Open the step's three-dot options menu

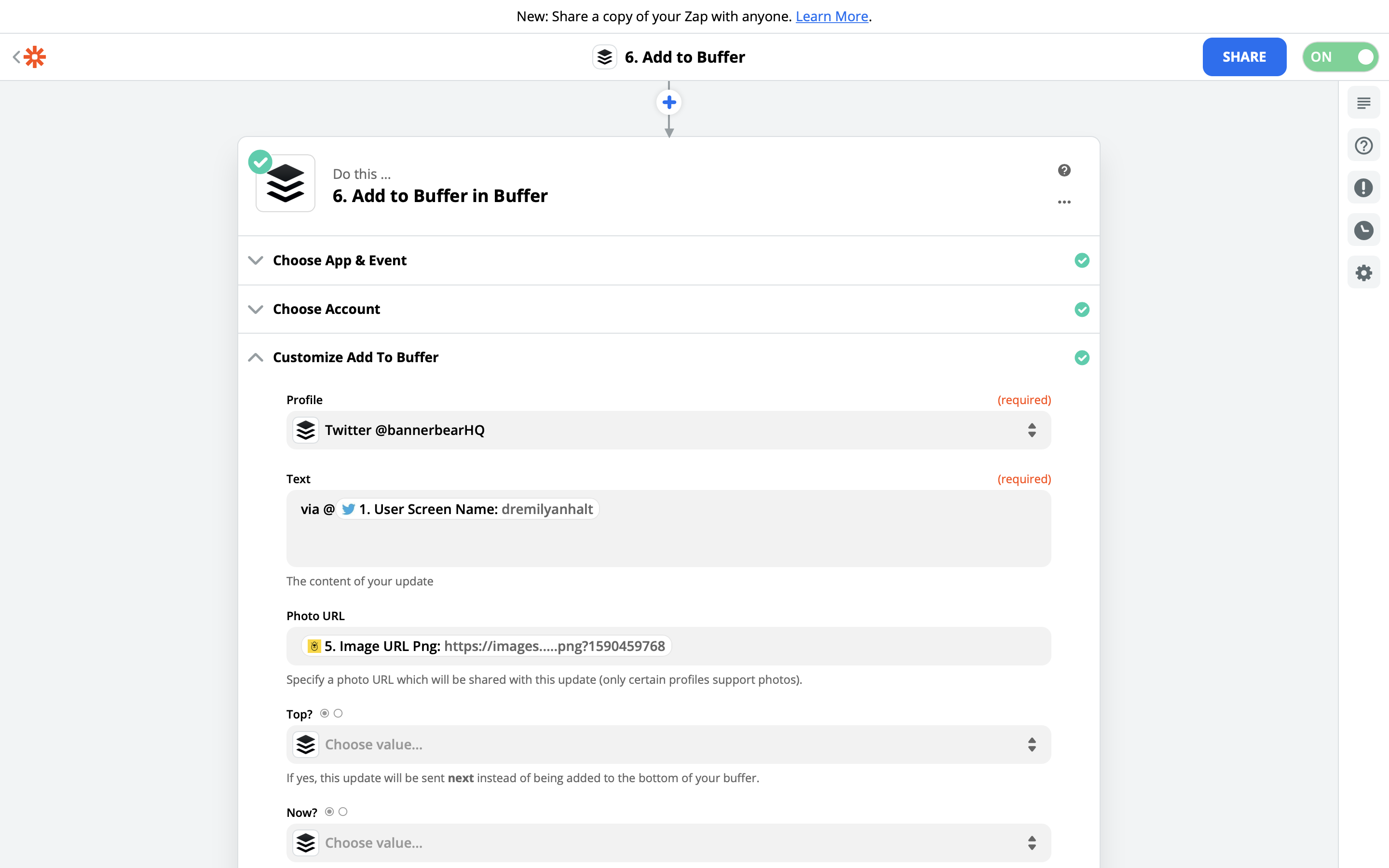click(x=1064, y=202)
